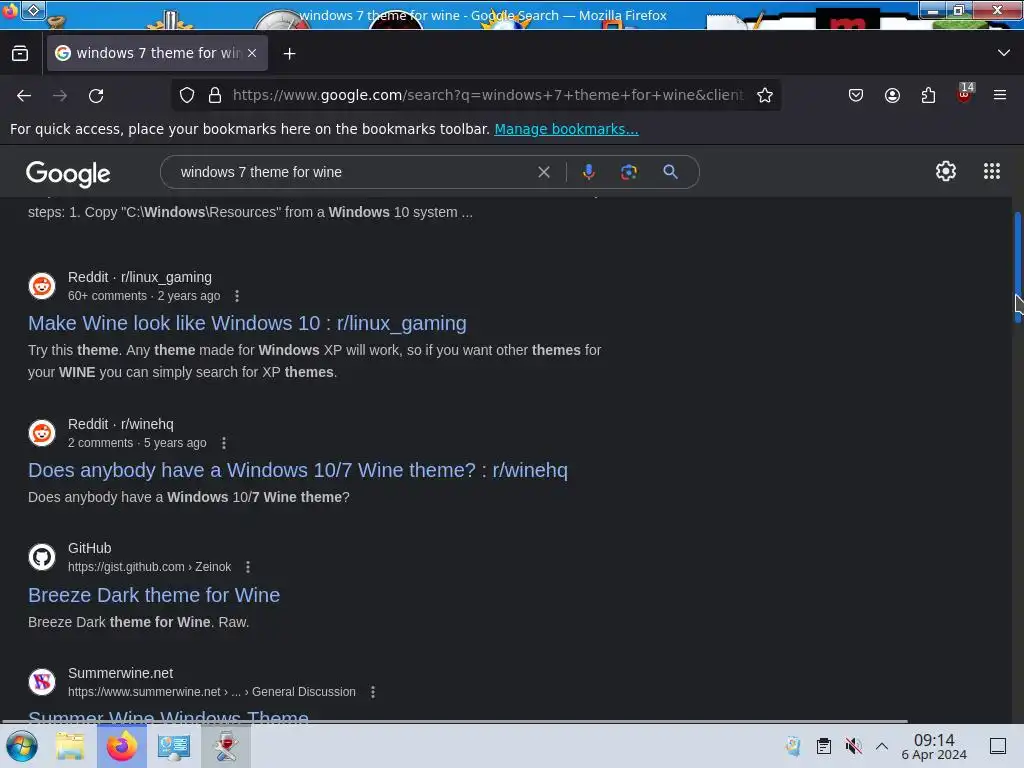
Task: Select 'windows 7 theme for wine' browser tab
Action: pos(157,53)
